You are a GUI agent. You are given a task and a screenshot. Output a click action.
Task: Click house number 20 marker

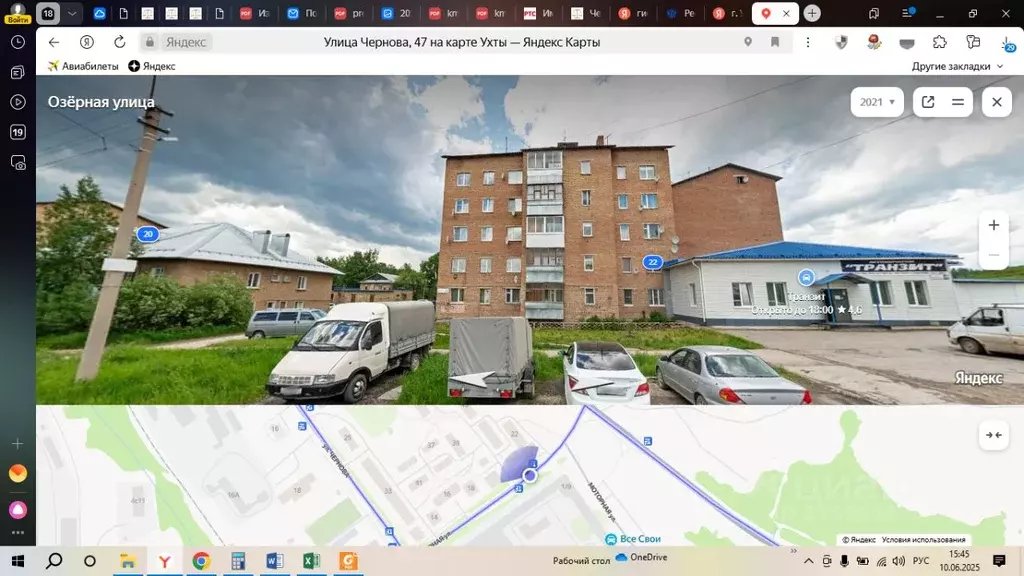pyautogui.click(x=148, y=234)
